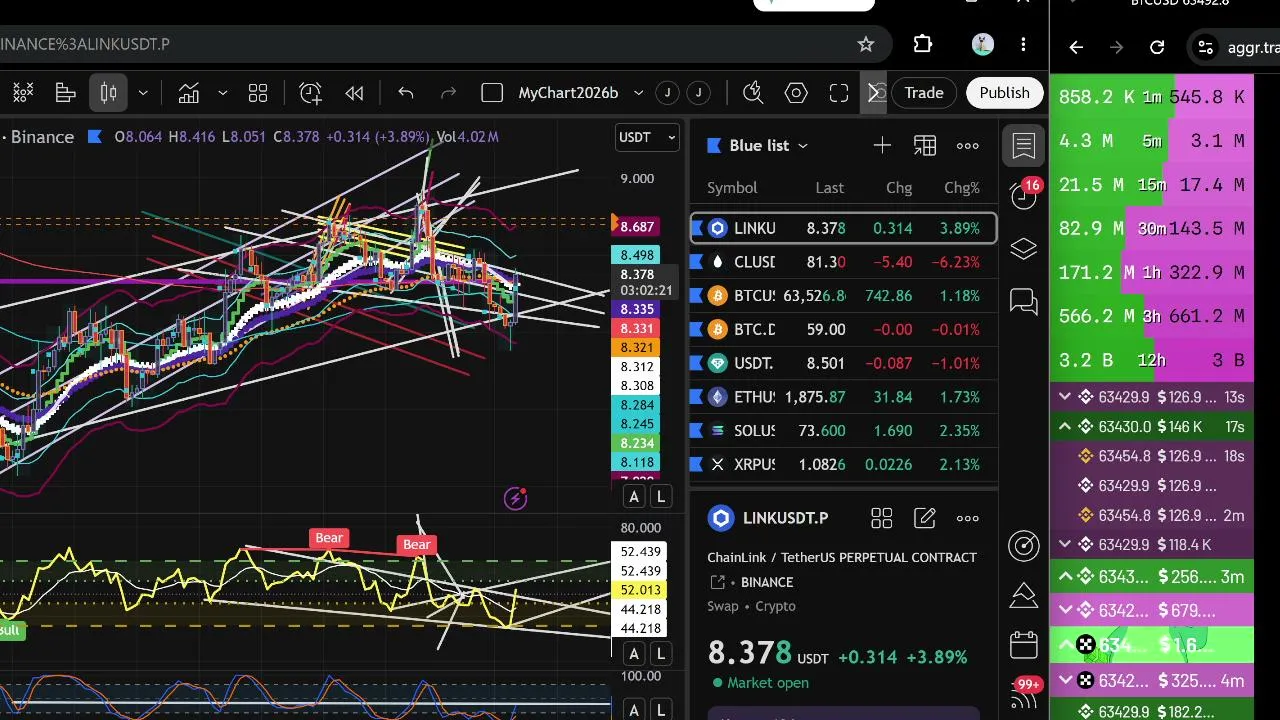Sort the watchlist by Chg column
This screenshot has height=720, width=1280.
click(x=899, y=188)
